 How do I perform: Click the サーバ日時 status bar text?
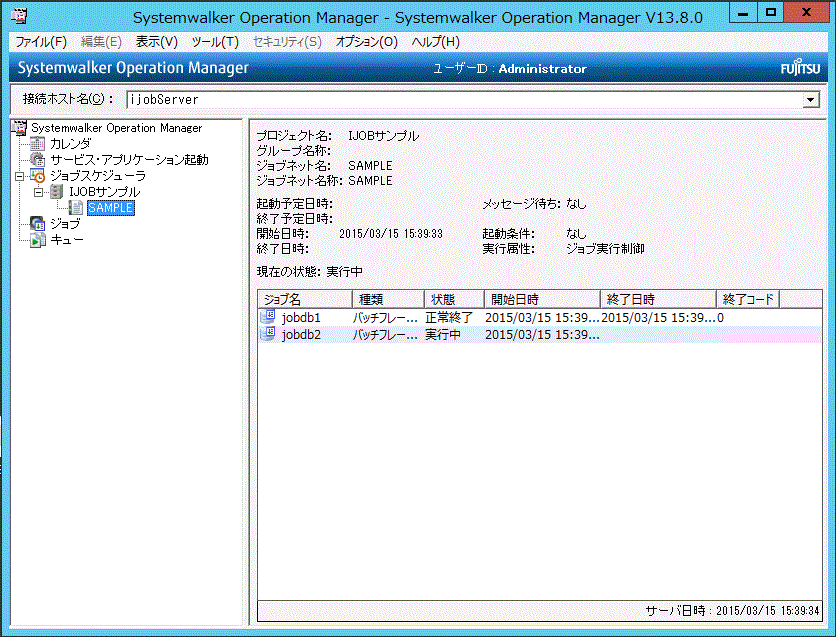click(732, 610)
